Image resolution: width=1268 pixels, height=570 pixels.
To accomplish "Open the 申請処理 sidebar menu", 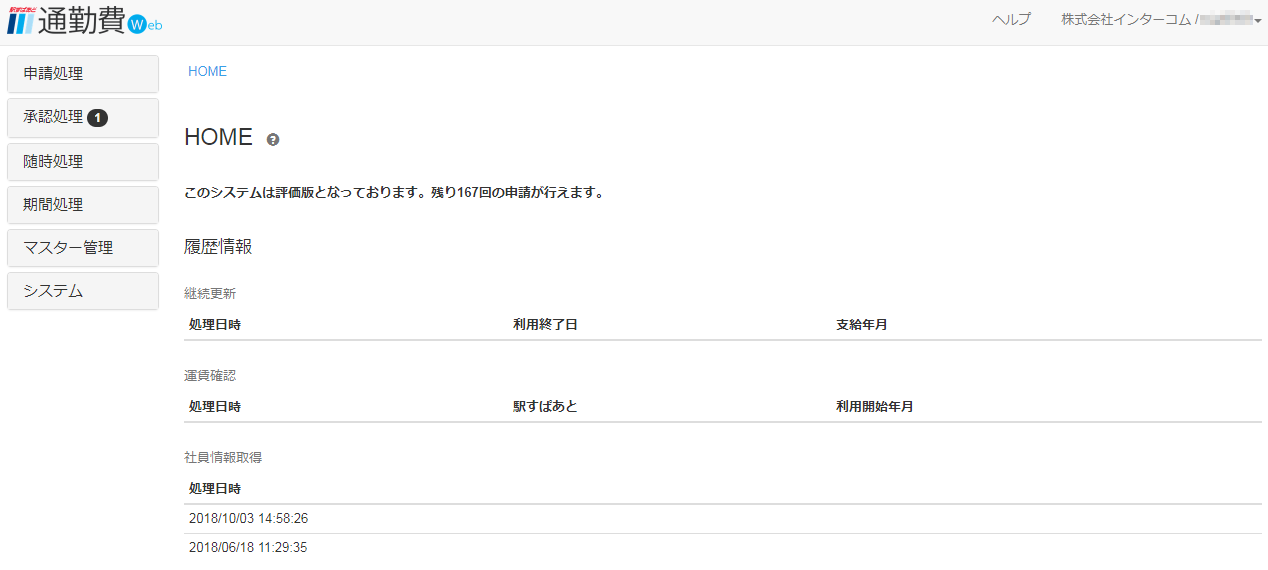I will 82,74.
